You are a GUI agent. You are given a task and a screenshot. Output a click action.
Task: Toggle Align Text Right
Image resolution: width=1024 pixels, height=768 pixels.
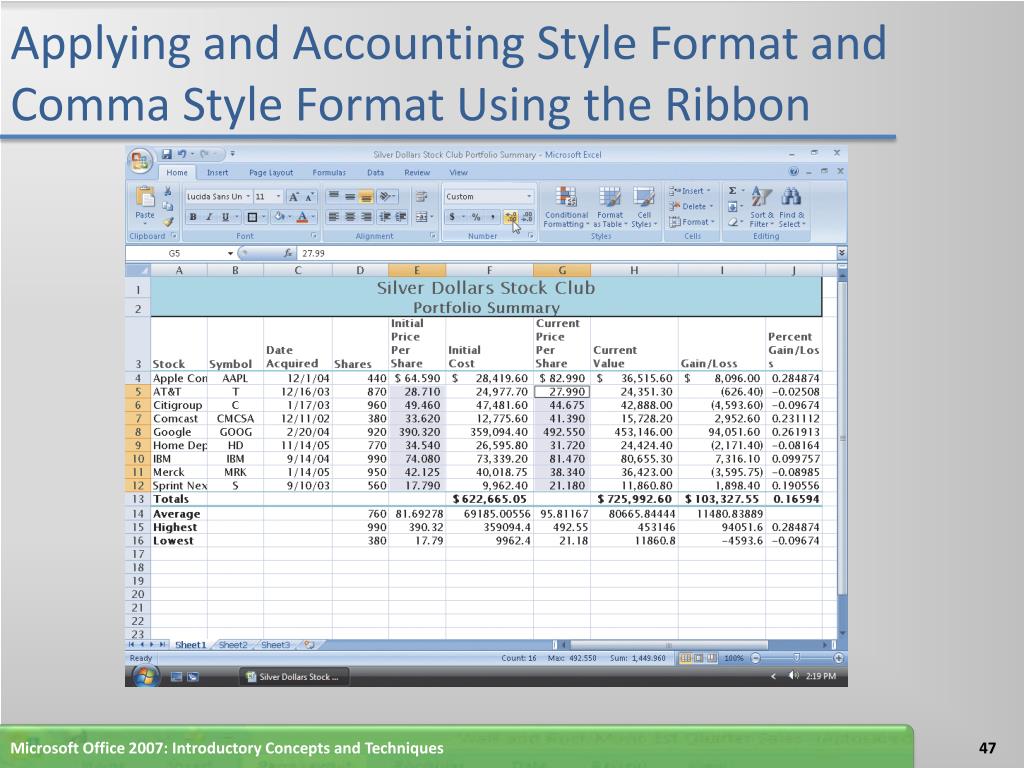coord(366,217)
